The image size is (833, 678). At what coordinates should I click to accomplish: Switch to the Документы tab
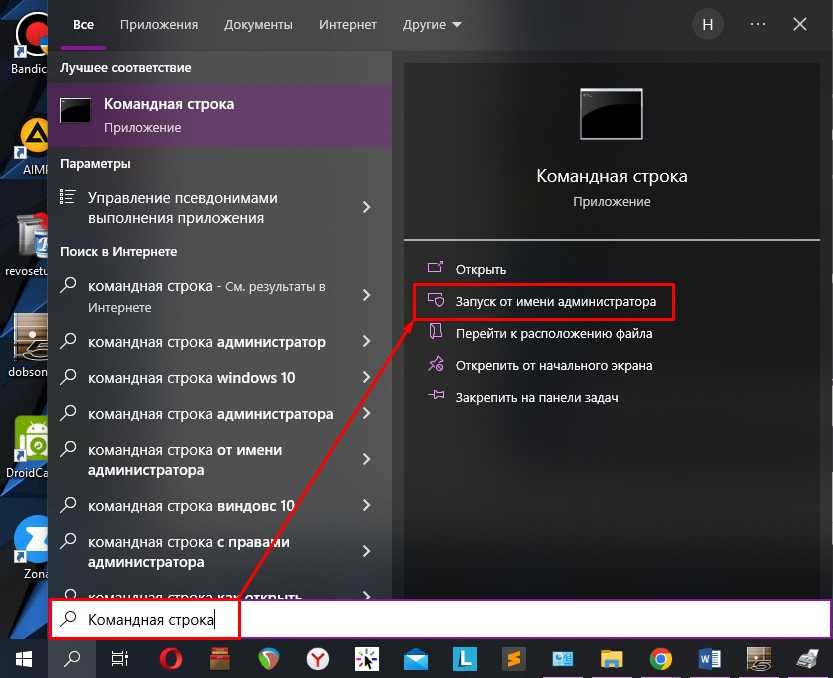(x=258, y=24)
